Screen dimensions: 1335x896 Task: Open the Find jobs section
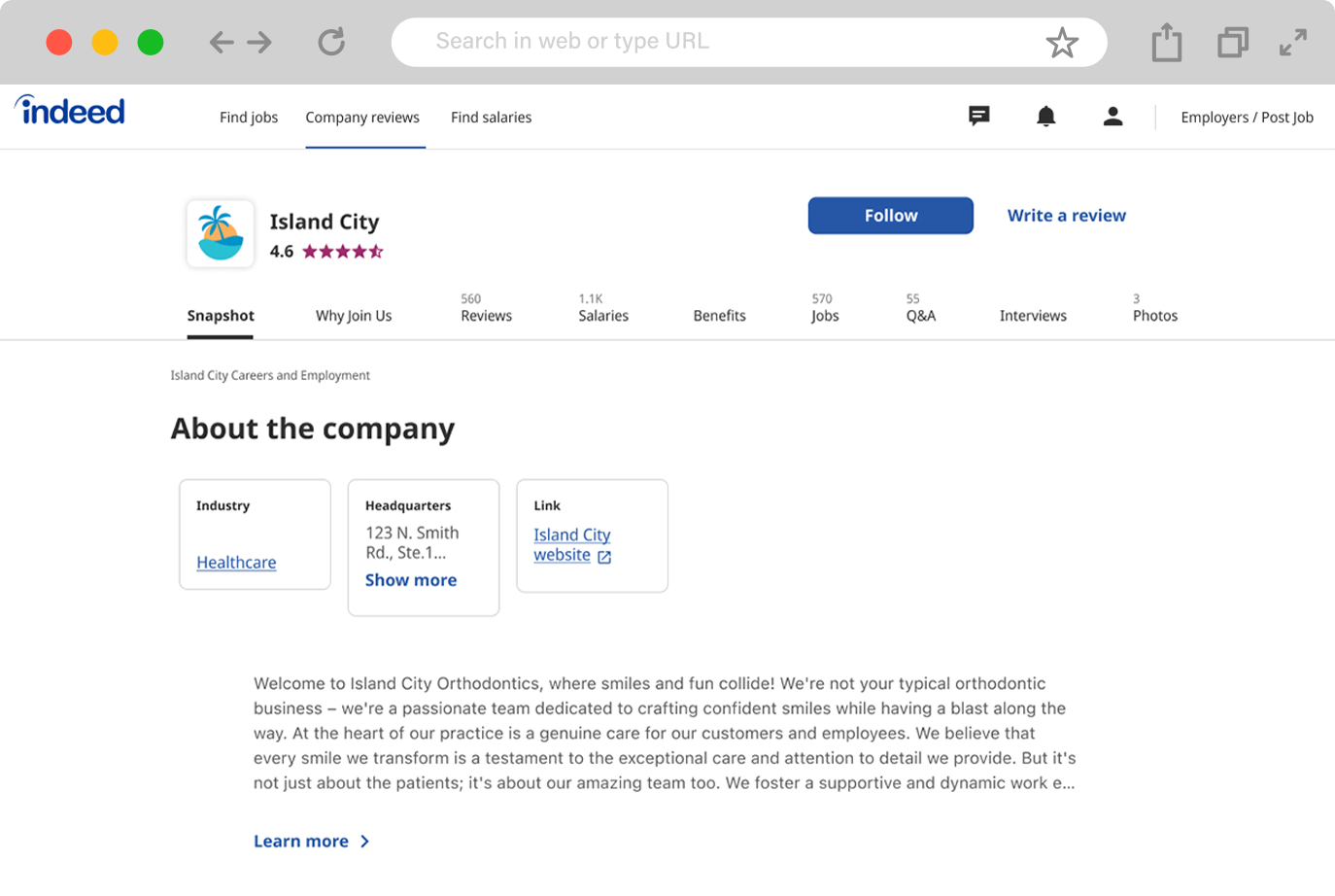249,117
